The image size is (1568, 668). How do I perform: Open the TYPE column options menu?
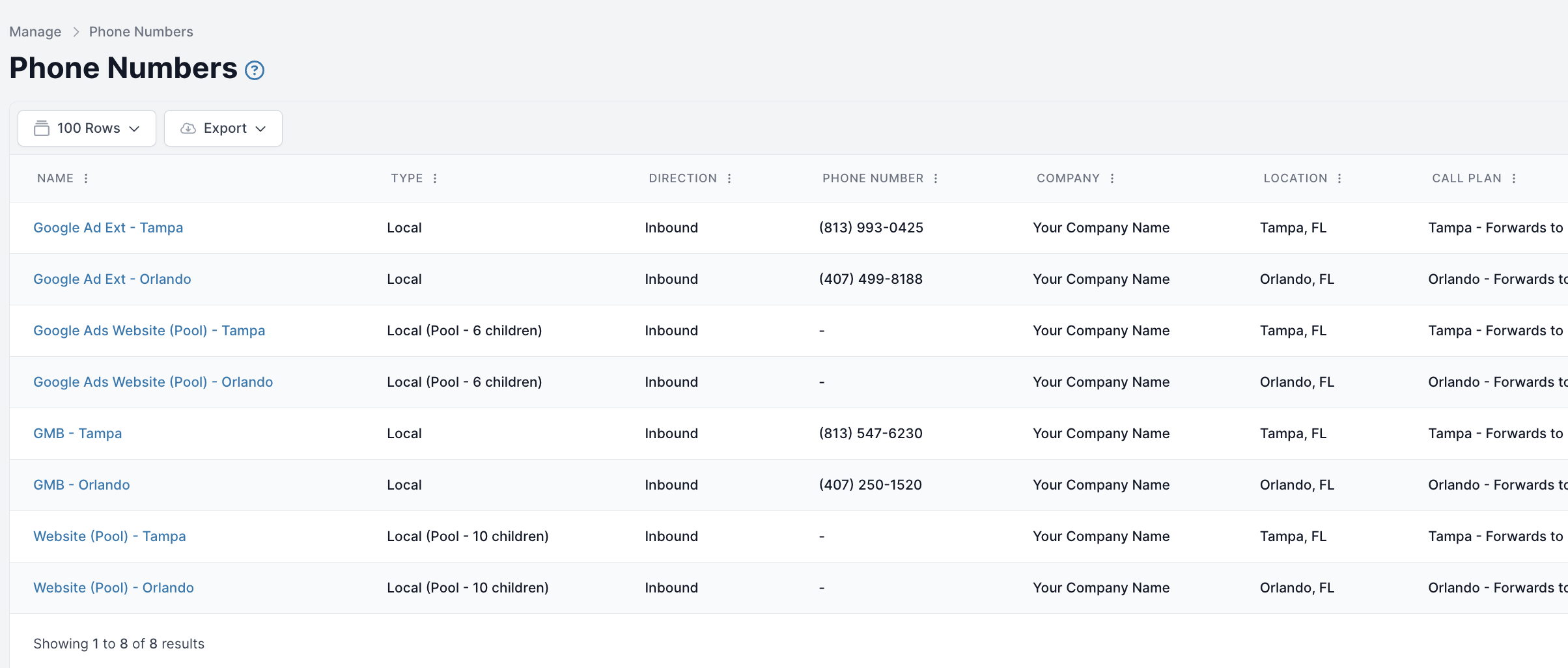coord(436,178)
